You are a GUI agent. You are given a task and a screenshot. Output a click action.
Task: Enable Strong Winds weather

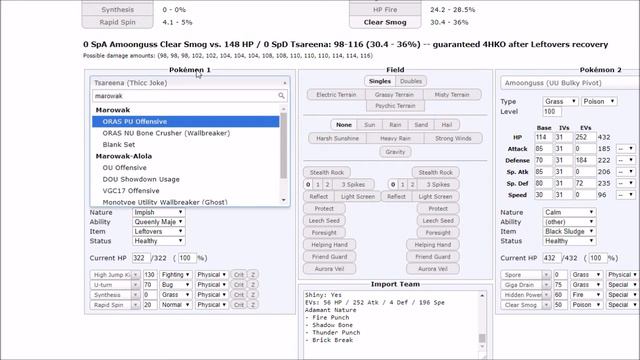click(453, 138)
